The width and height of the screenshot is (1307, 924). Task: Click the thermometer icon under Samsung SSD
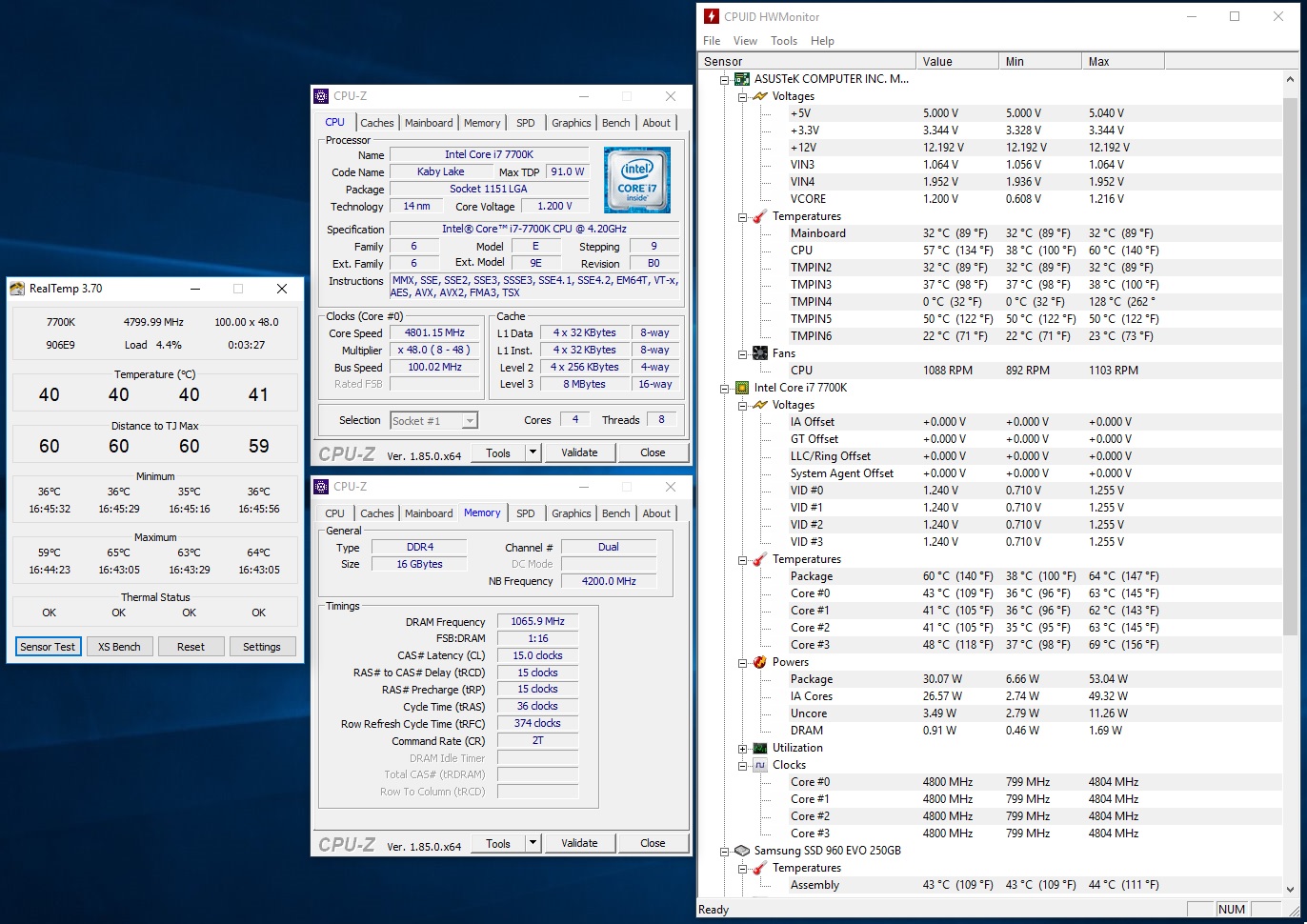click(x=759, y=868)
